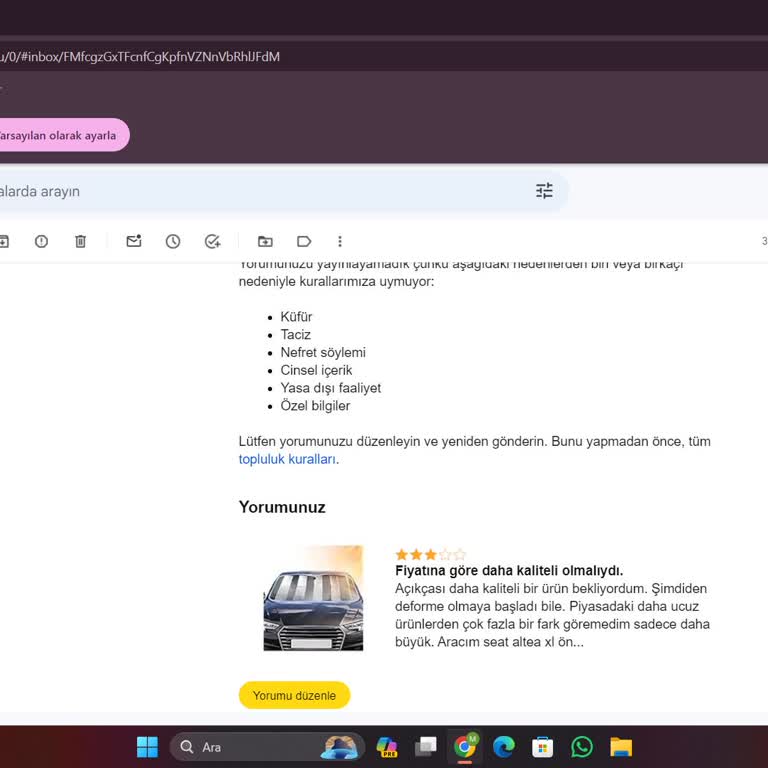Snooze this email with clock icon
This screenshot has width=768, height=768.
coord(173,241)
